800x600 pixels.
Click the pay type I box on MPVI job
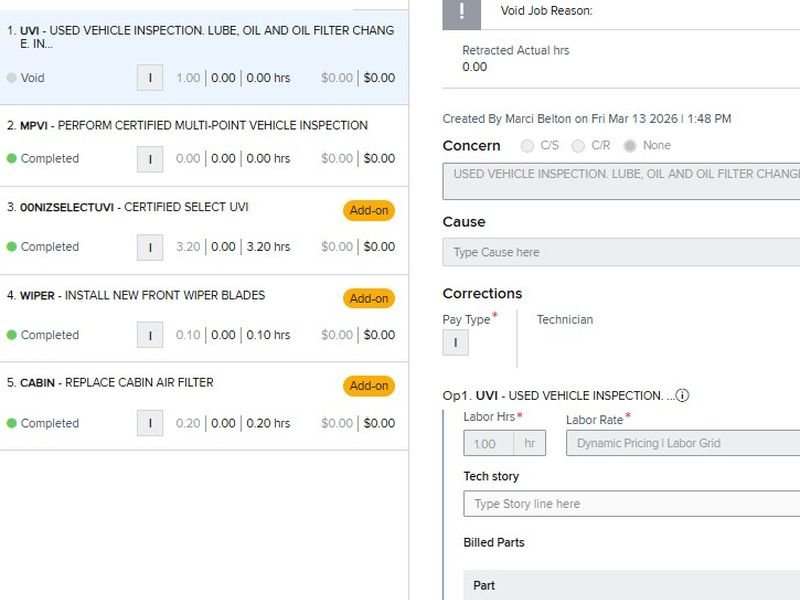pos(150,158)
